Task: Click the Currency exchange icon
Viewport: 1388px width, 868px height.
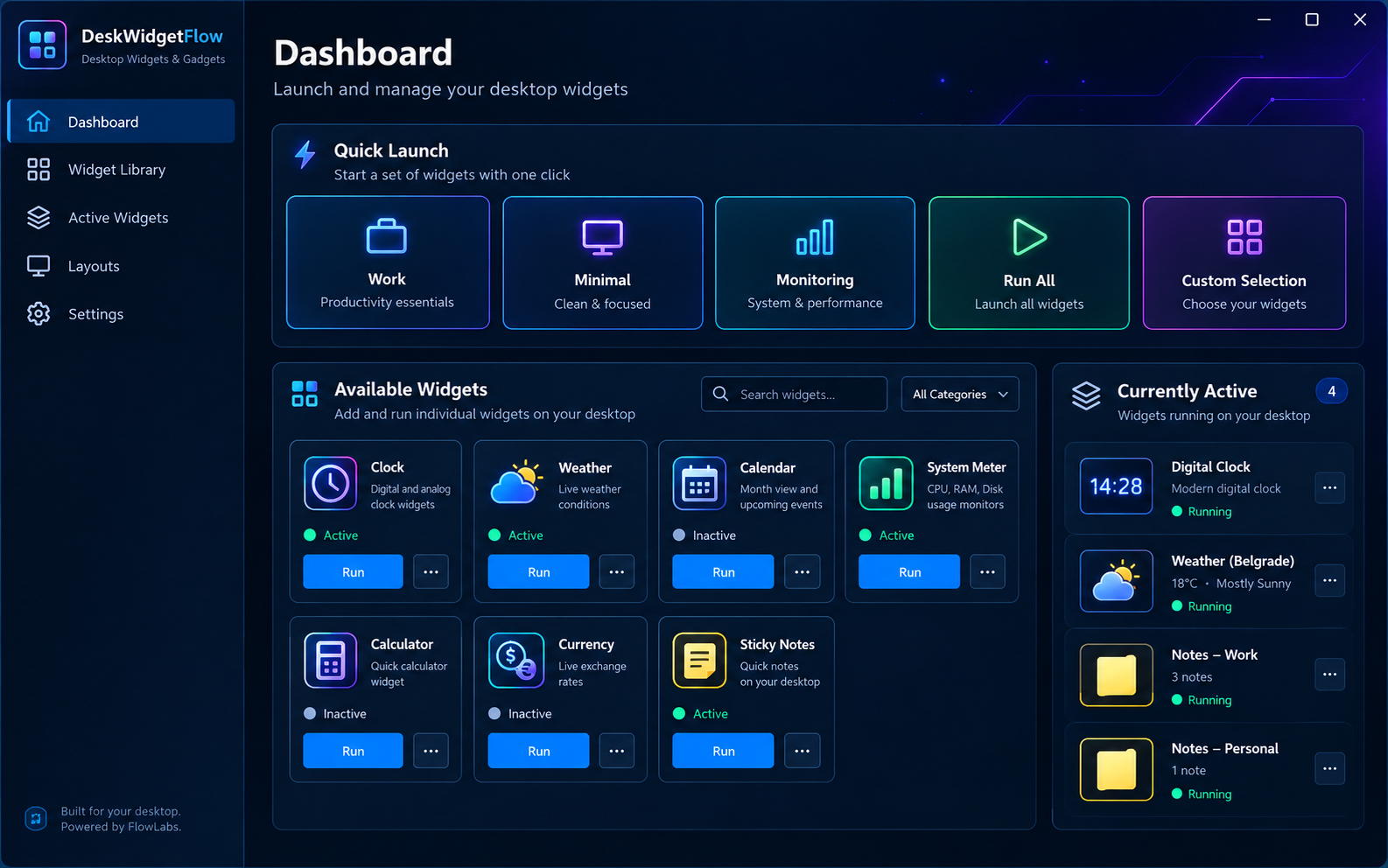Action: (x=515, y=660)
